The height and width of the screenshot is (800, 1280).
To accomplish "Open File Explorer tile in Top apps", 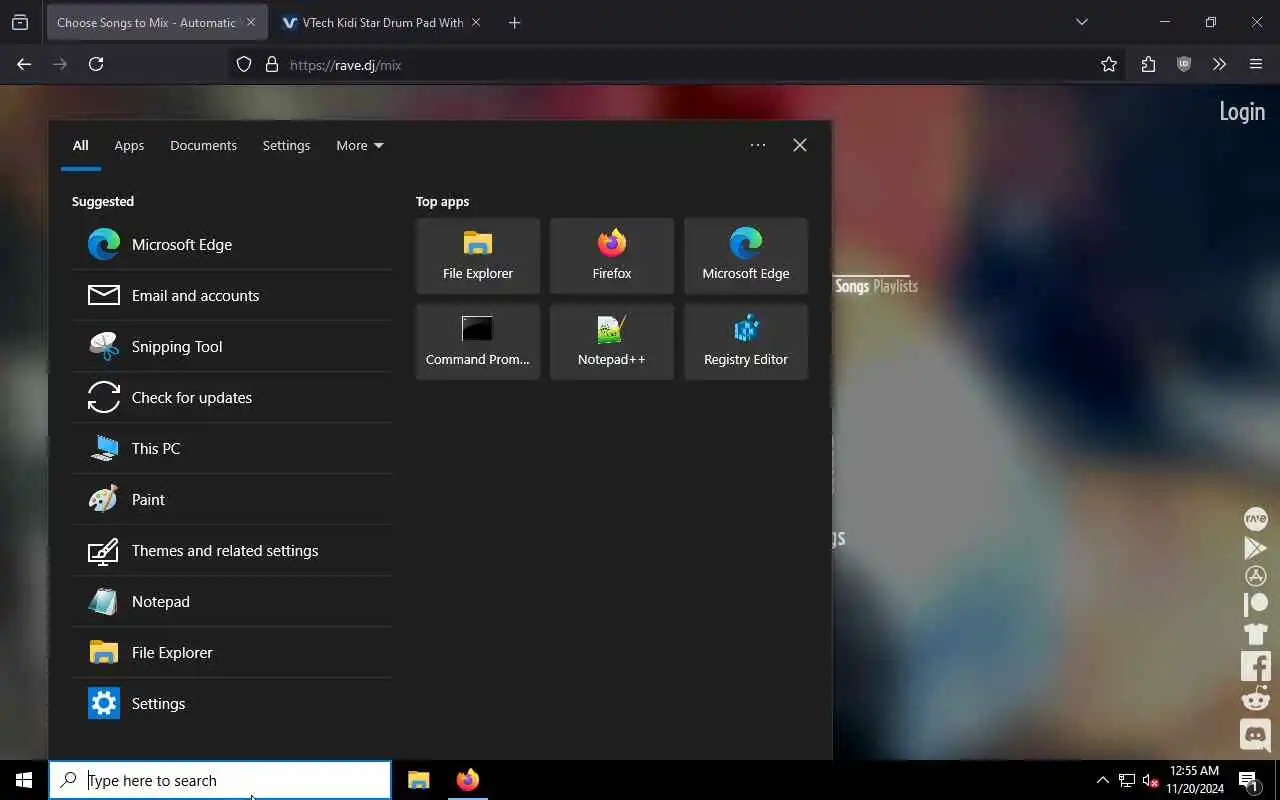I will click(x=478, y=256).
